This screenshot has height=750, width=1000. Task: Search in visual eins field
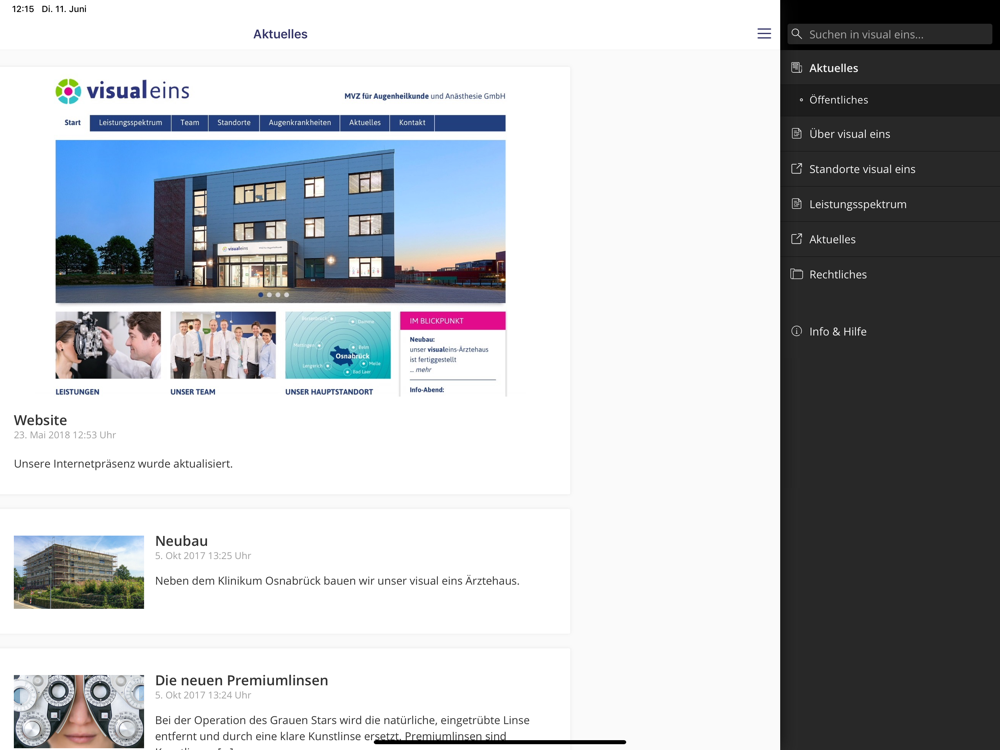click(x=890, y=34)
